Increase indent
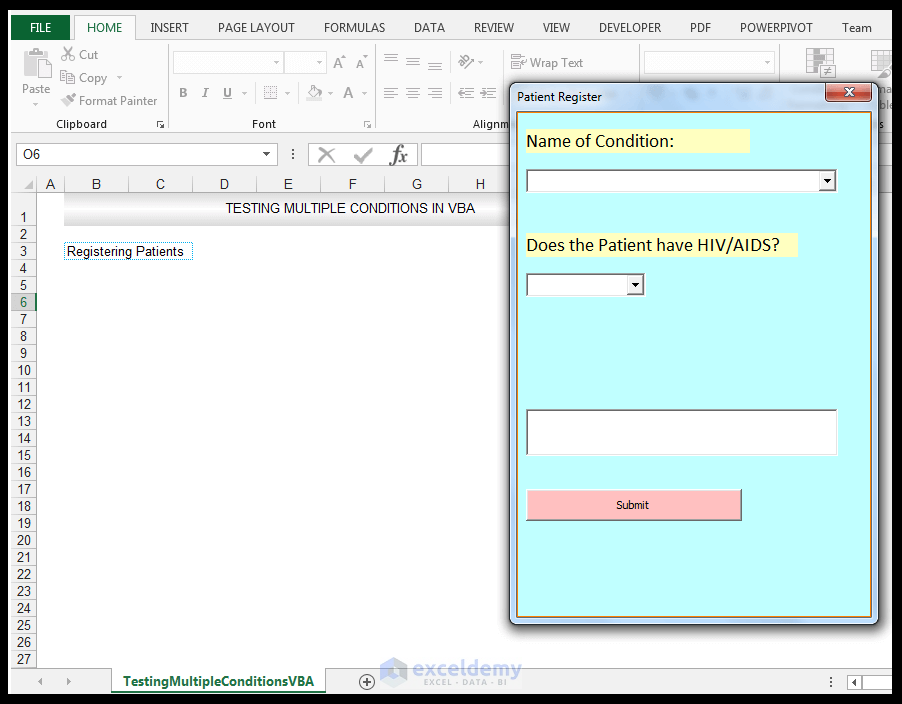The image size is (902, 704). click(488, 93)
